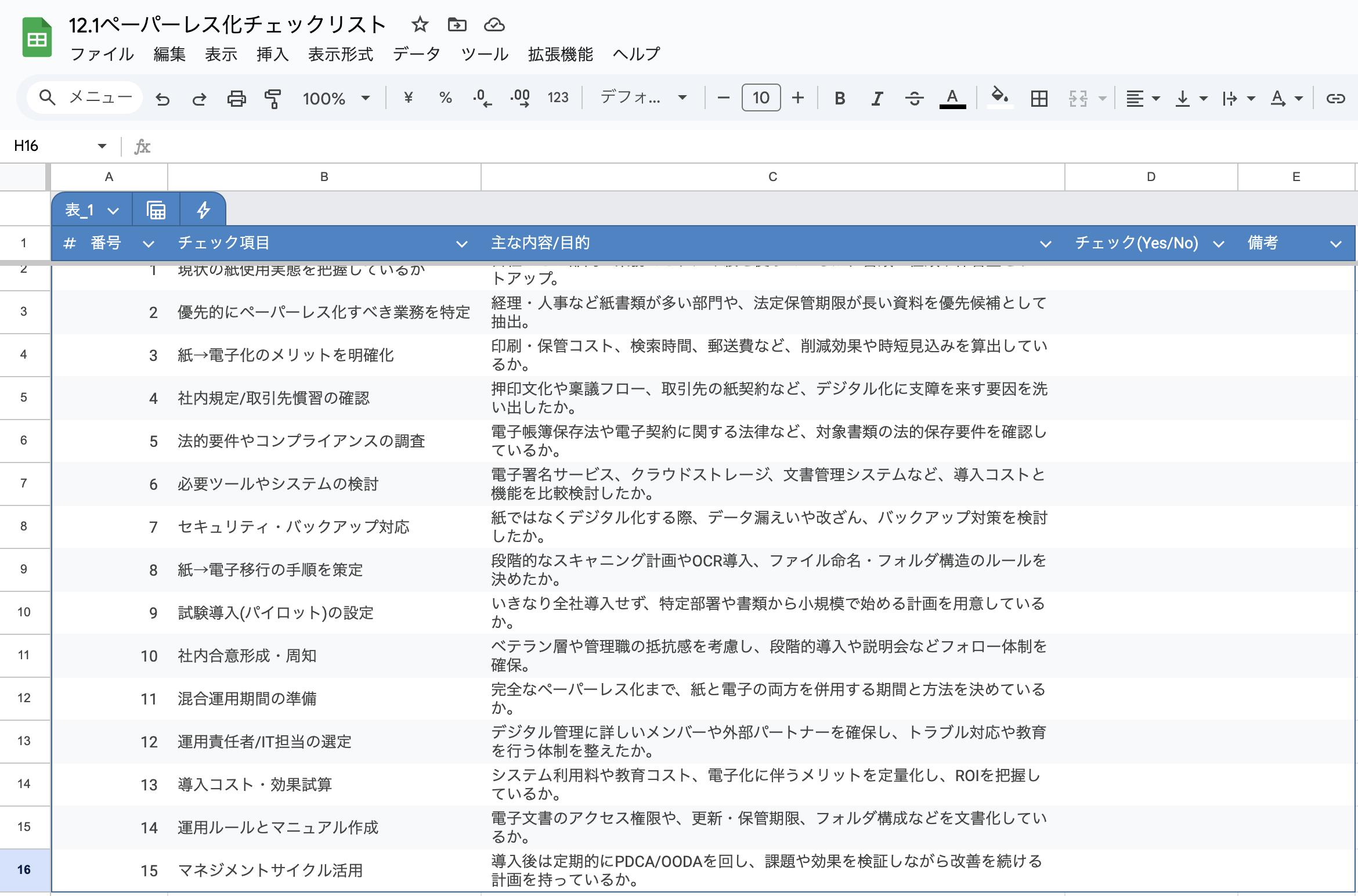
Task: Open the 拡張機能 menu
Action: click(560, 54)
